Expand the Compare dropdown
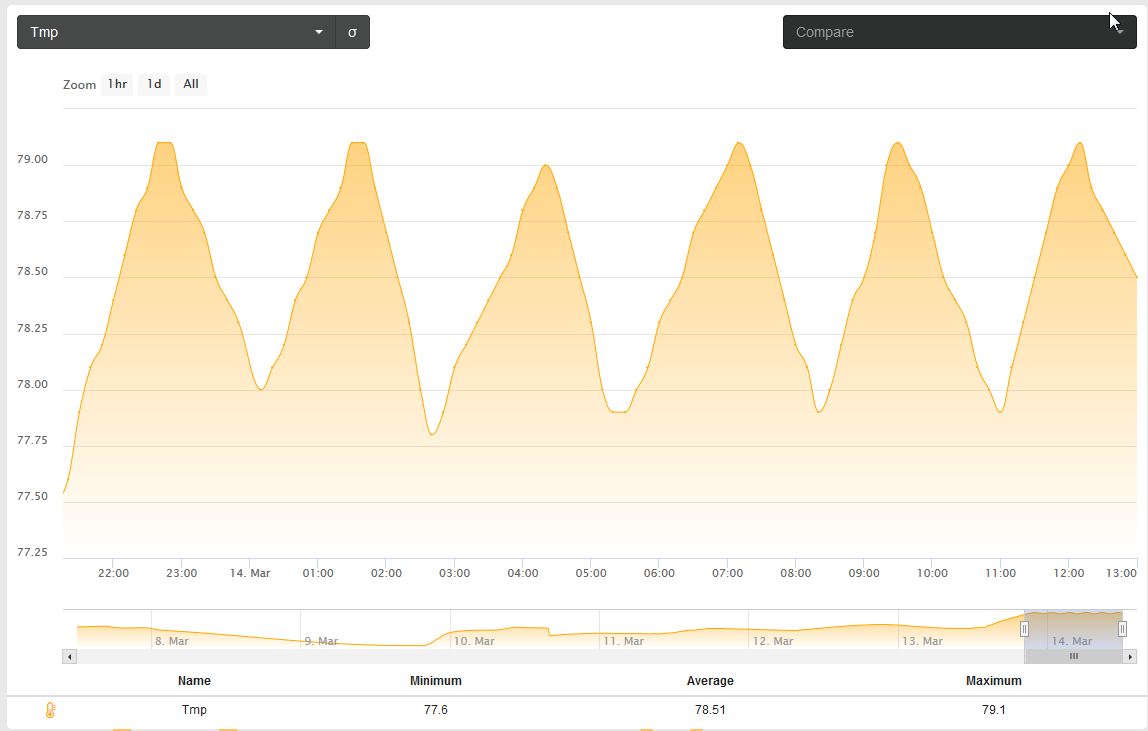The height and width of the screenshot is (731, 1148). [x=959, y=32]
